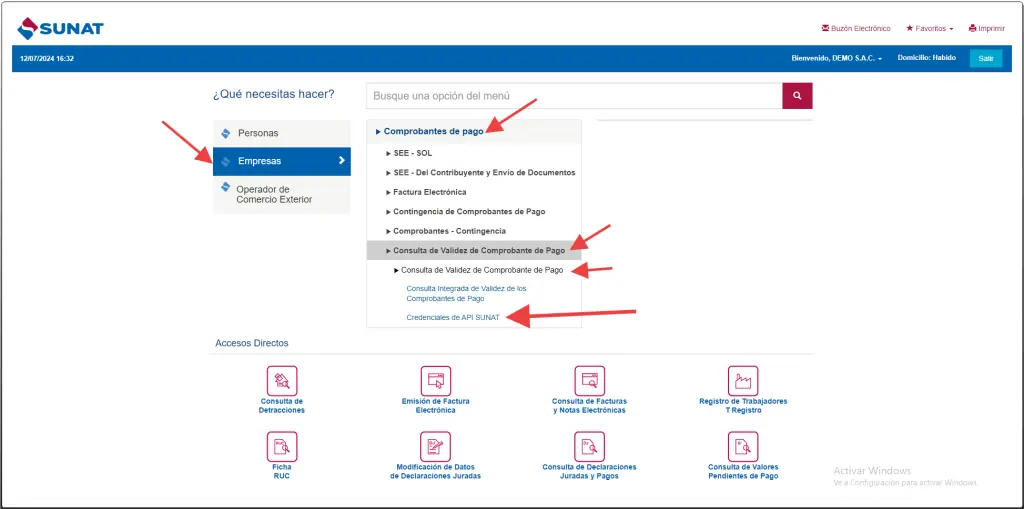Open Consulta Integrada de Validez de Comprobantes
This screenshot has width=1024, height=509.
[466, 293]
